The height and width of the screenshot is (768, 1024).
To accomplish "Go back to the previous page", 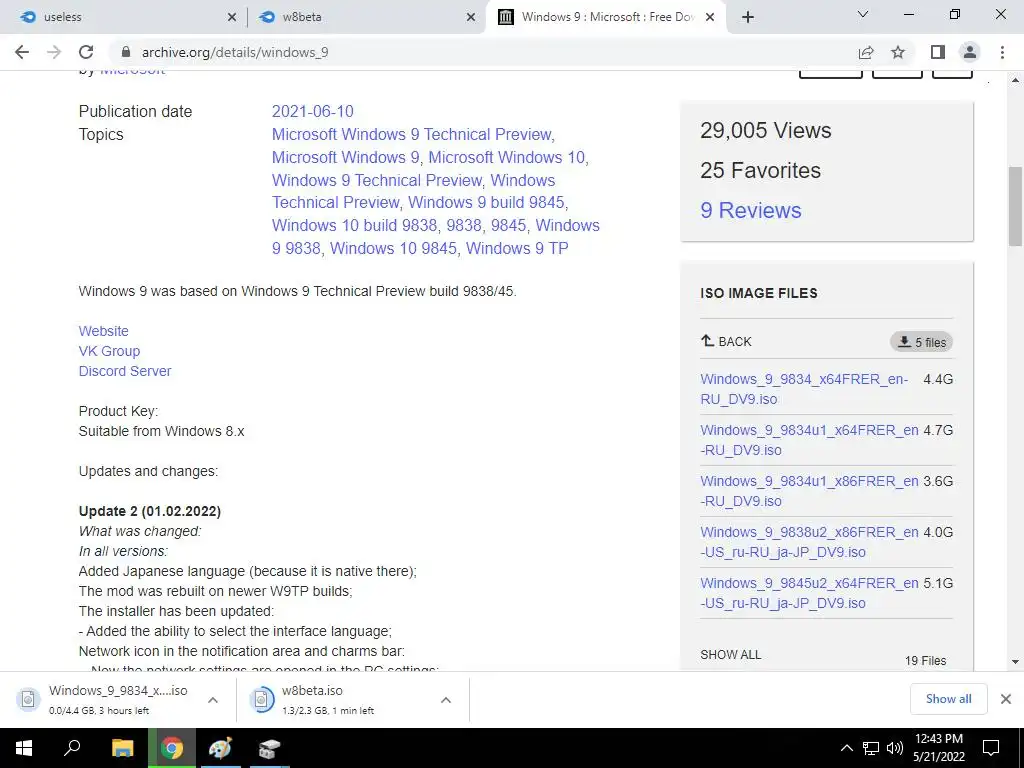I will click(x=22, y=52).
